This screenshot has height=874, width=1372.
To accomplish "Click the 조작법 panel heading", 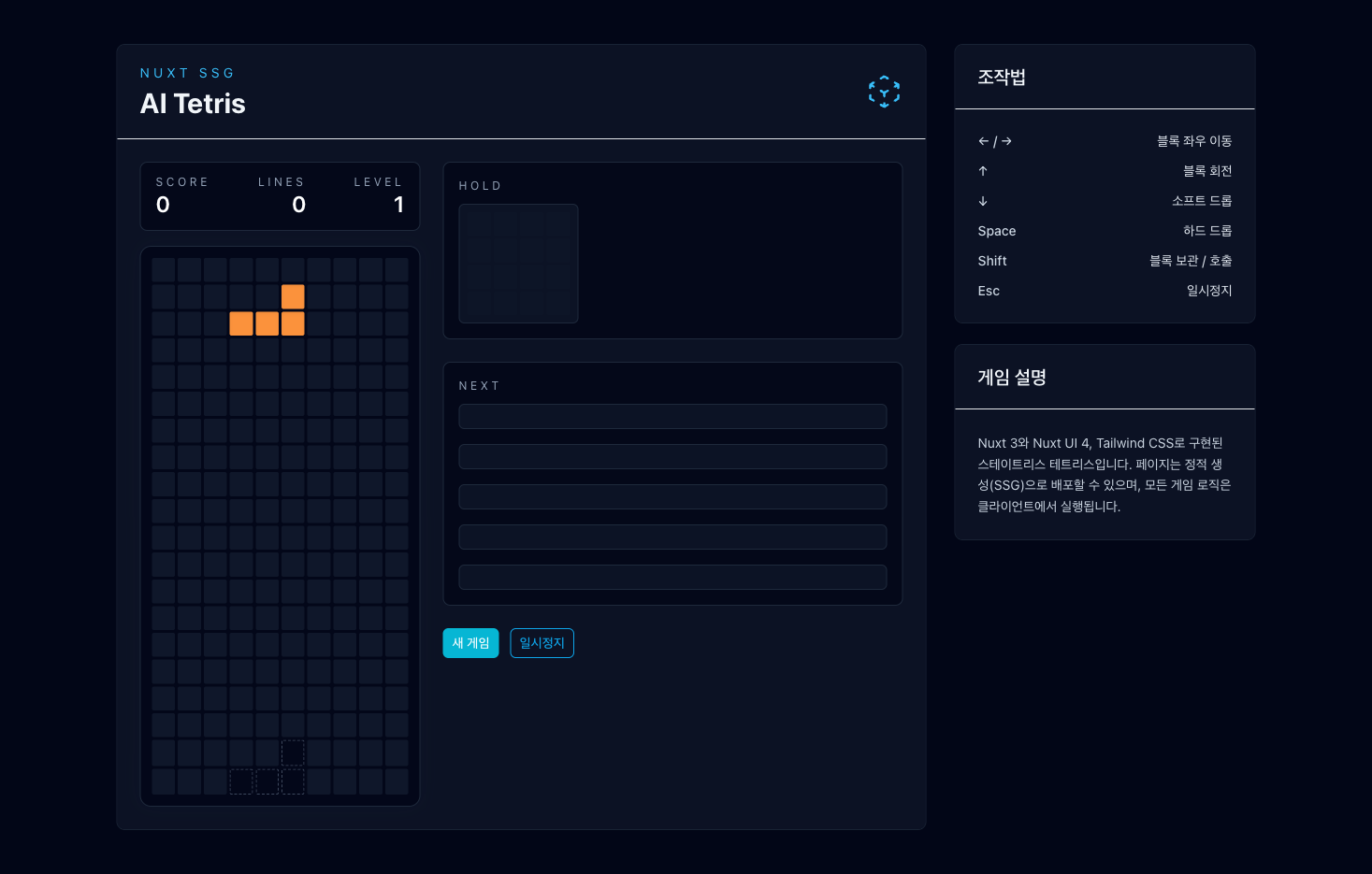I will pyautogui.click(x=1002, y=79).
